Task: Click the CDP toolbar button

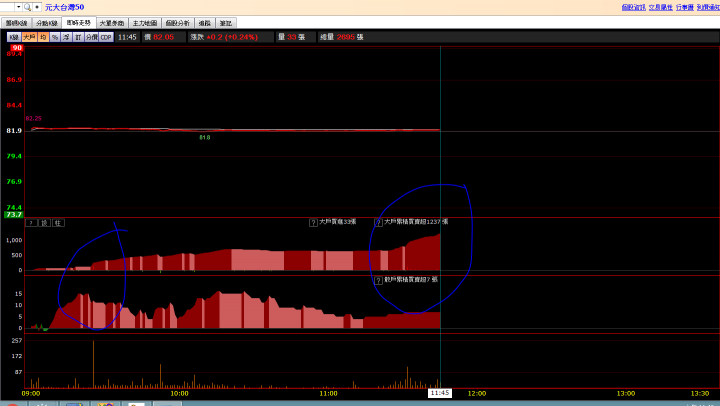Action: tap(106, 37)
